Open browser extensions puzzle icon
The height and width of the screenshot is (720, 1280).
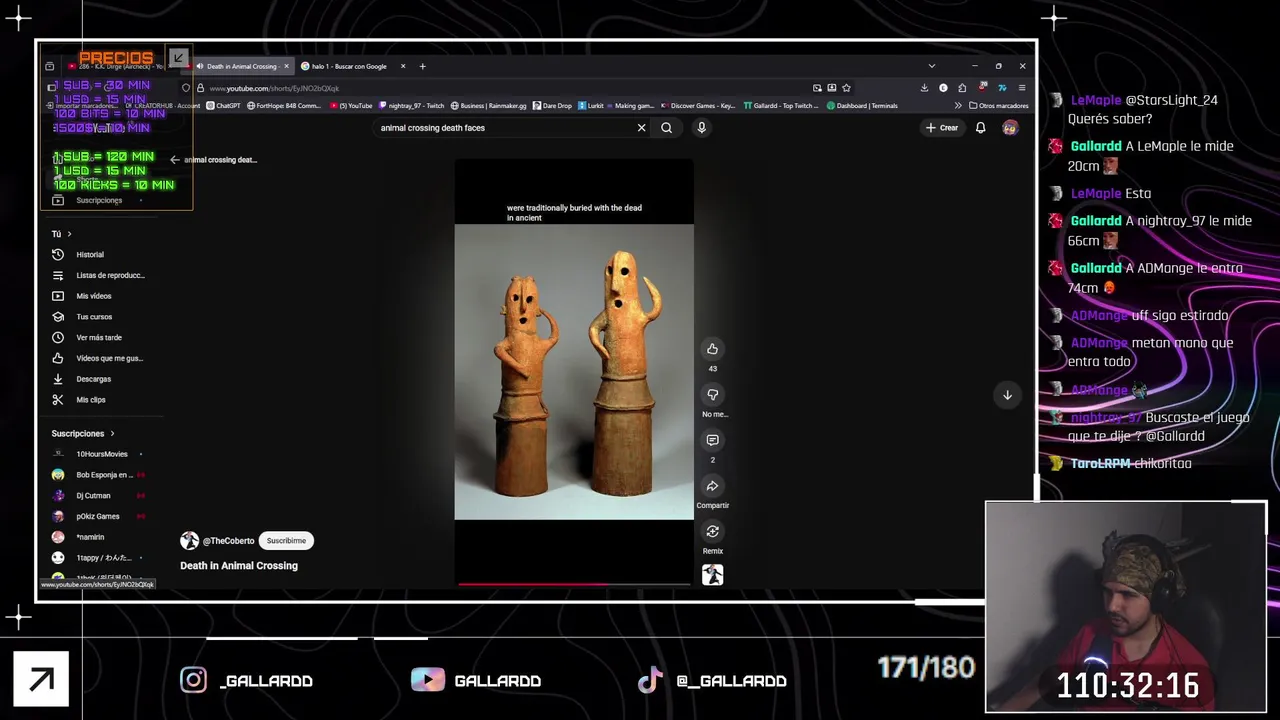click(x=962, y=88)
